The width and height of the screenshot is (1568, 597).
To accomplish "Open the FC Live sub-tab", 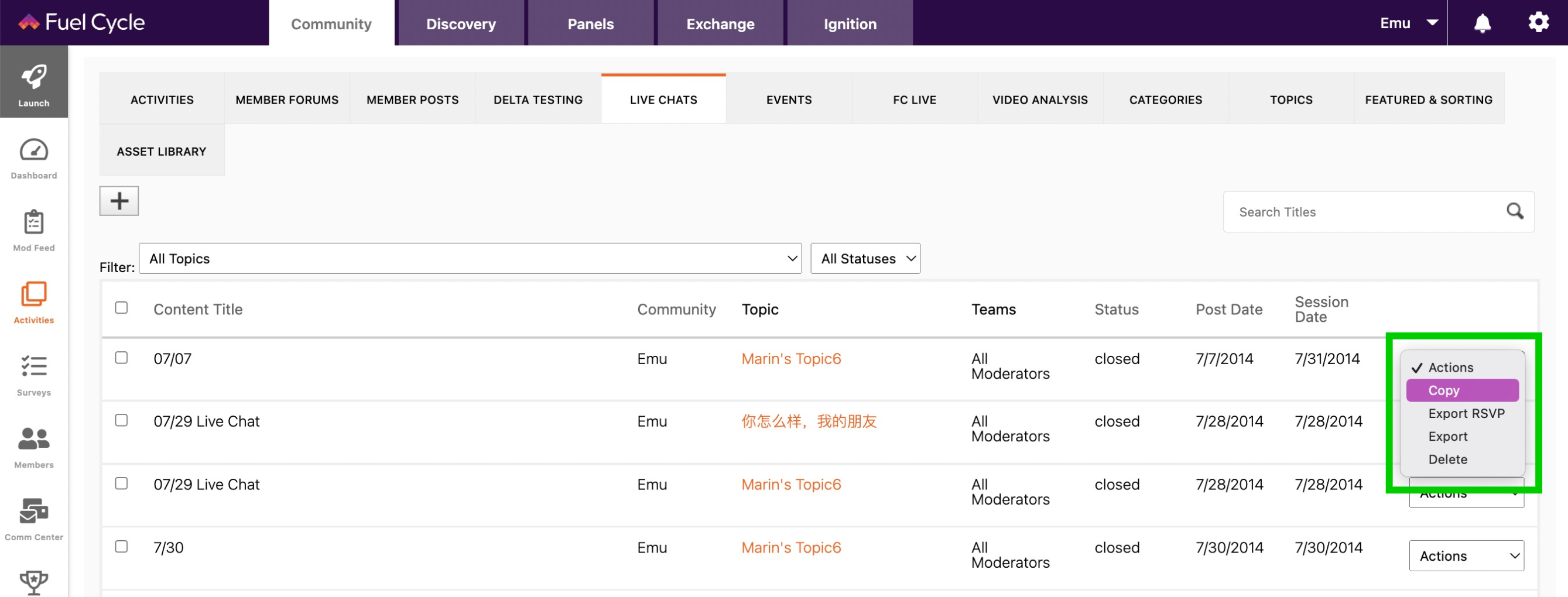I will tap(914, 99).
